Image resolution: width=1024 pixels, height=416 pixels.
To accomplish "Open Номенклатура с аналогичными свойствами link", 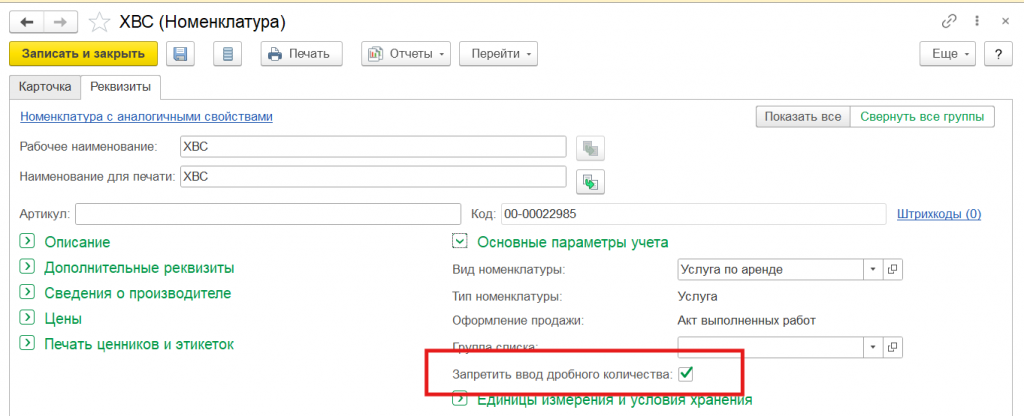I will [x=146, y=116].
